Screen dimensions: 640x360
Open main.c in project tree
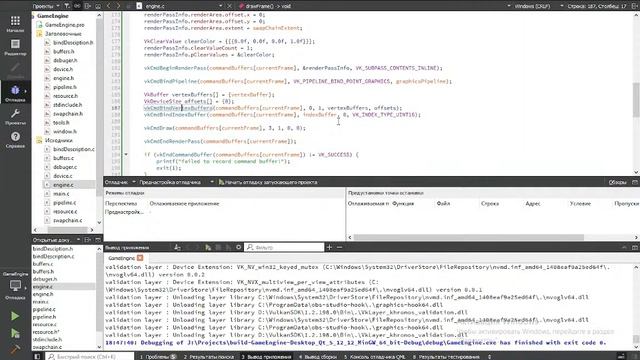(61, 194)
